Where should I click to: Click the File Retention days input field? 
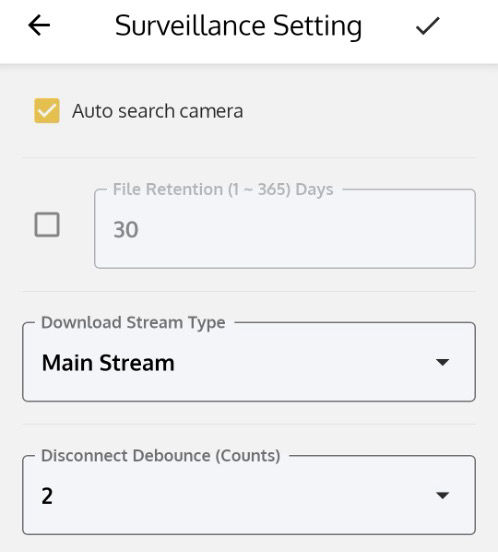tap(285, 229)
